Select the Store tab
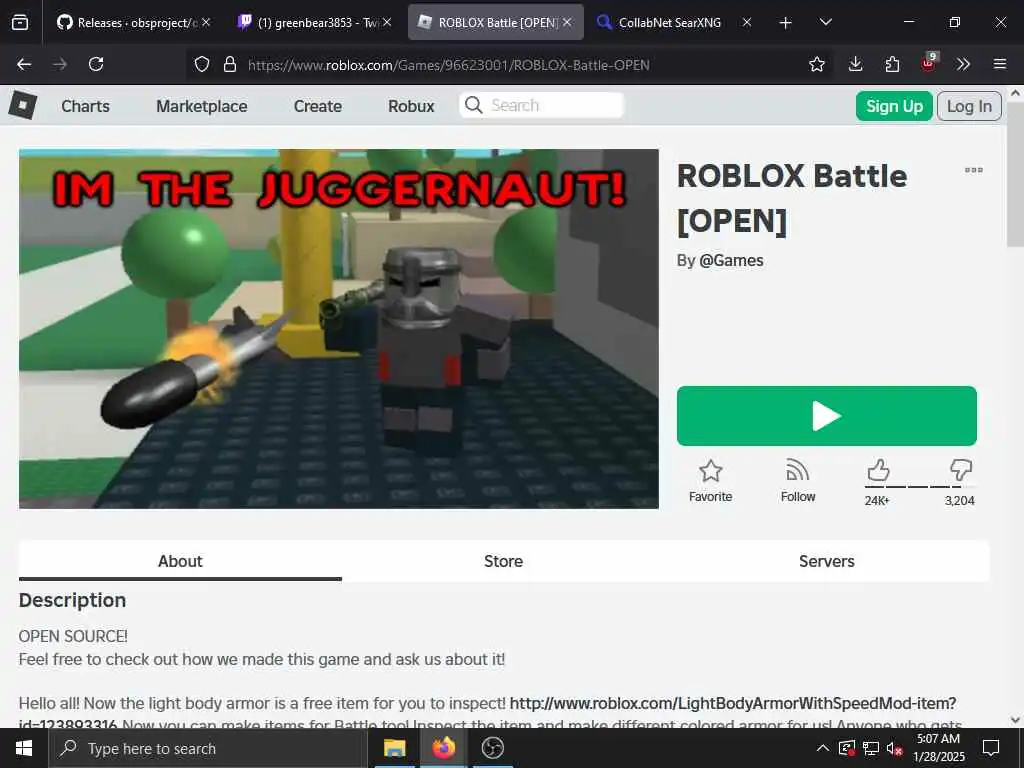 coord(504,561)
